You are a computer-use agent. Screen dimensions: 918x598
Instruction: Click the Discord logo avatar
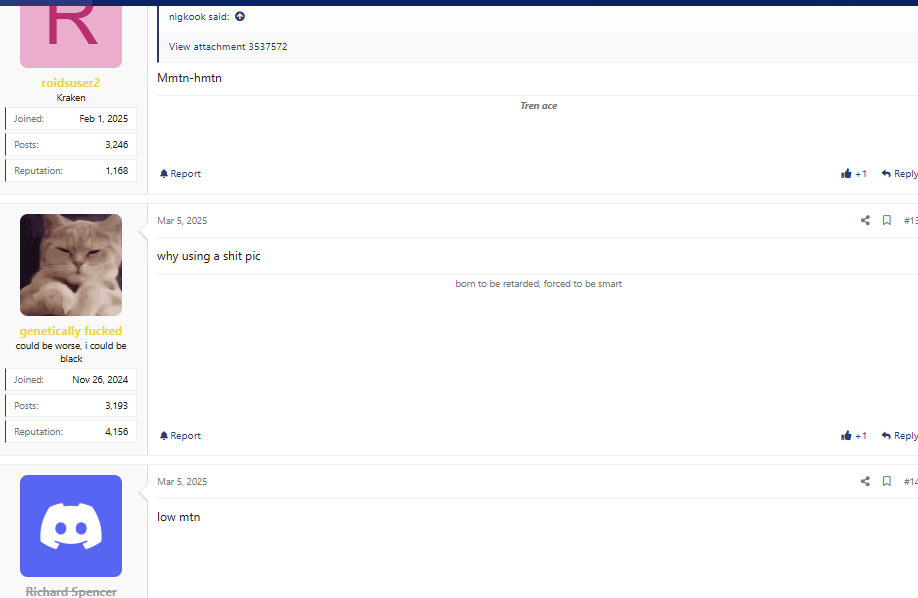point(71,526)
